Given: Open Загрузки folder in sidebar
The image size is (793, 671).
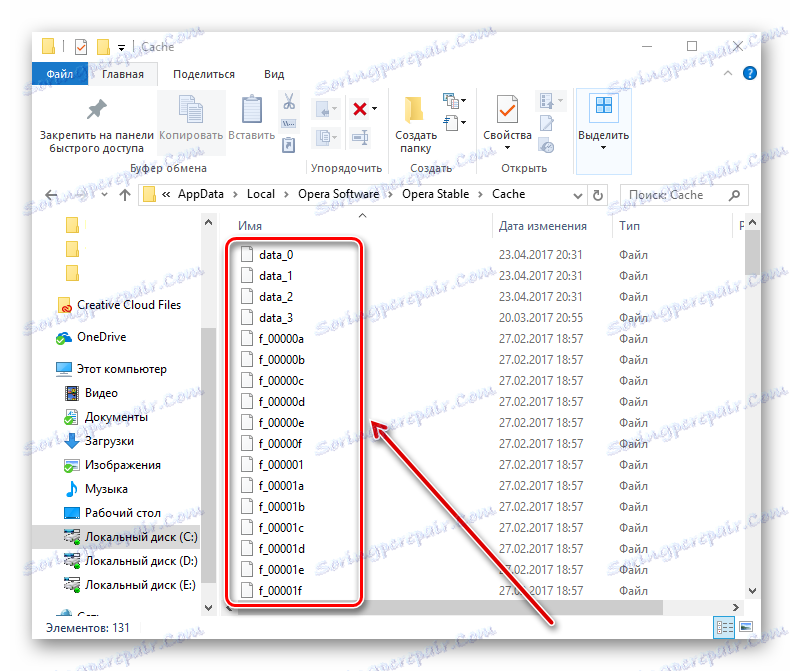Looking at the screenshot, I should point(109,441).
